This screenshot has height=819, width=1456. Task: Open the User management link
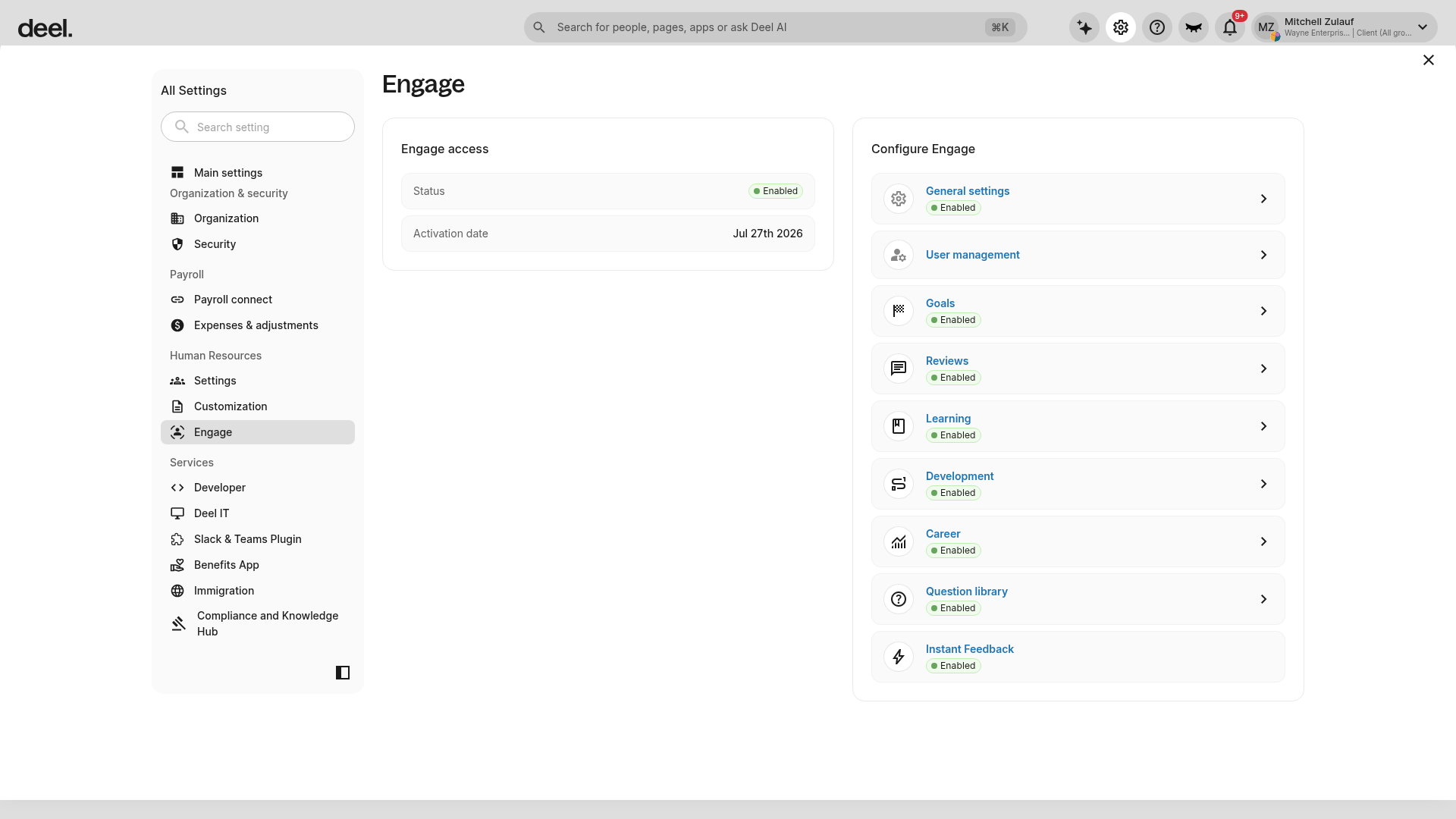973,255
